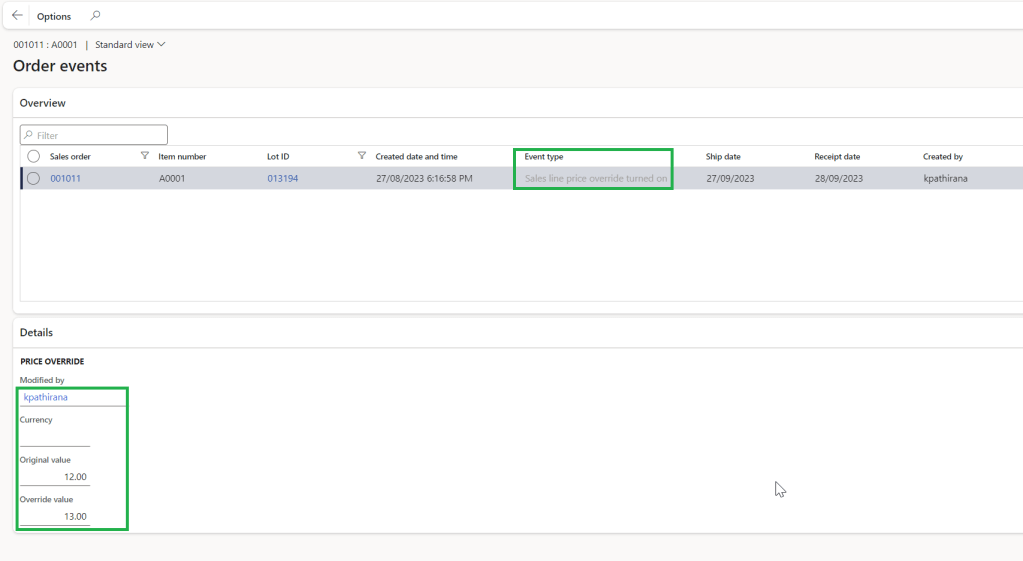The image size is (1023, 561).
Task: Click the back arrow icon
Action: (x=17, y=16)
